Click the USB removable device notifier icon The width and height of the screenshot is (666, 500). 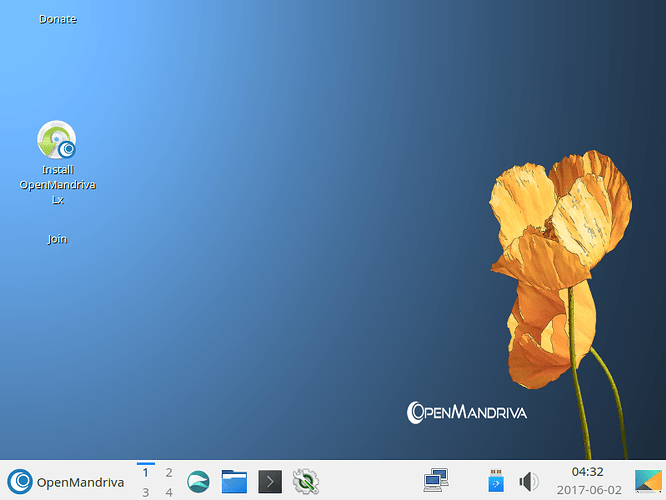[x=496, y=481]
